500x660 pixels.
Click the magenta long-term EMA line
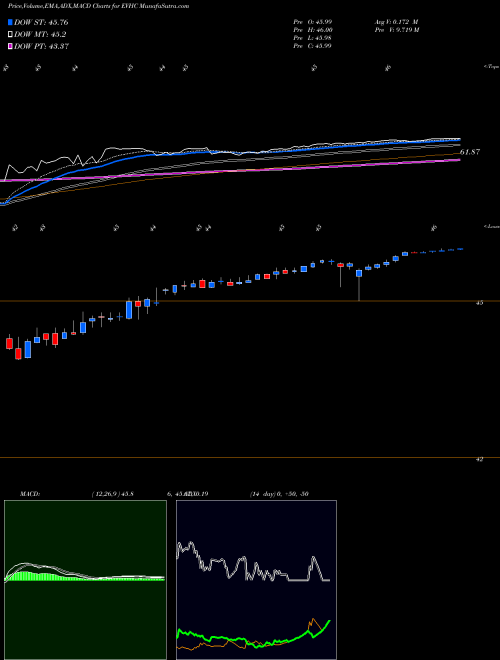point(231,170)
